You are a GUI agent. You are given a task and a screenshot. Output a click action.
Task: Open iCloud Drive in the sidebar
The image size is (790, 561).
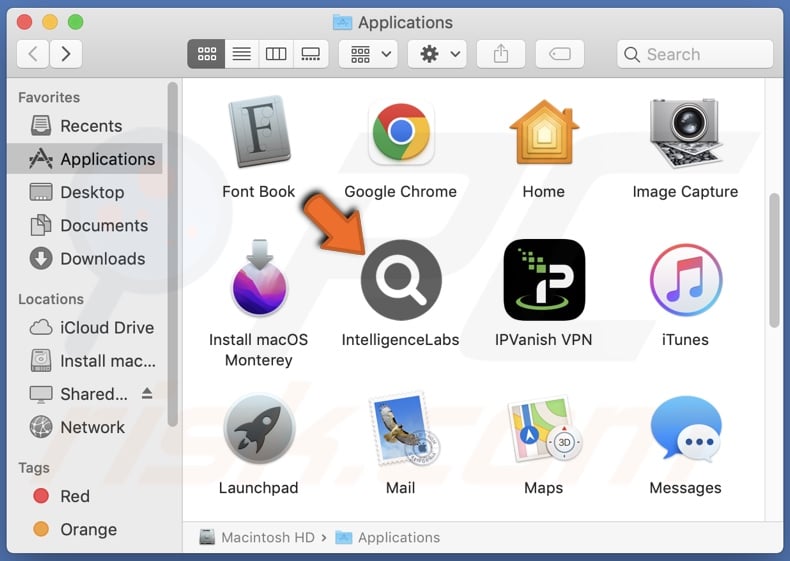[85, 328]
